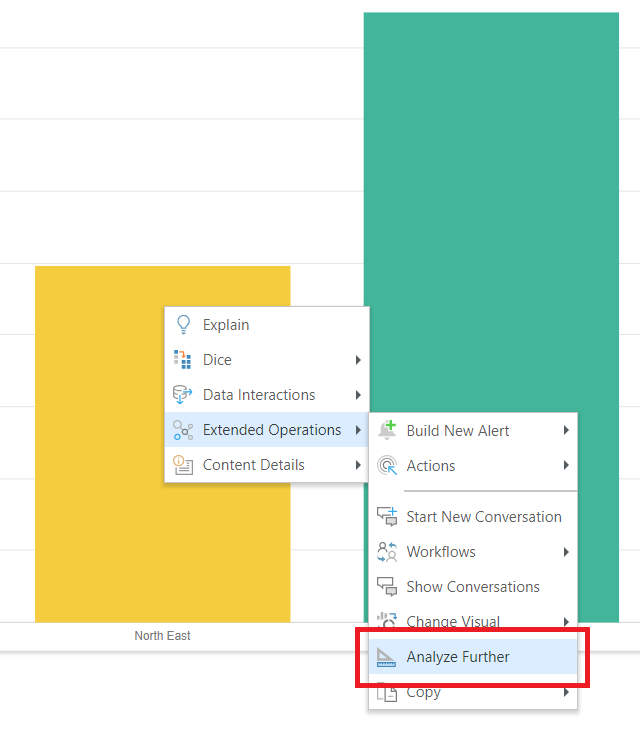Click the Workflows people icon
Screen dimensions: 640x737
(x=387, y=551)
